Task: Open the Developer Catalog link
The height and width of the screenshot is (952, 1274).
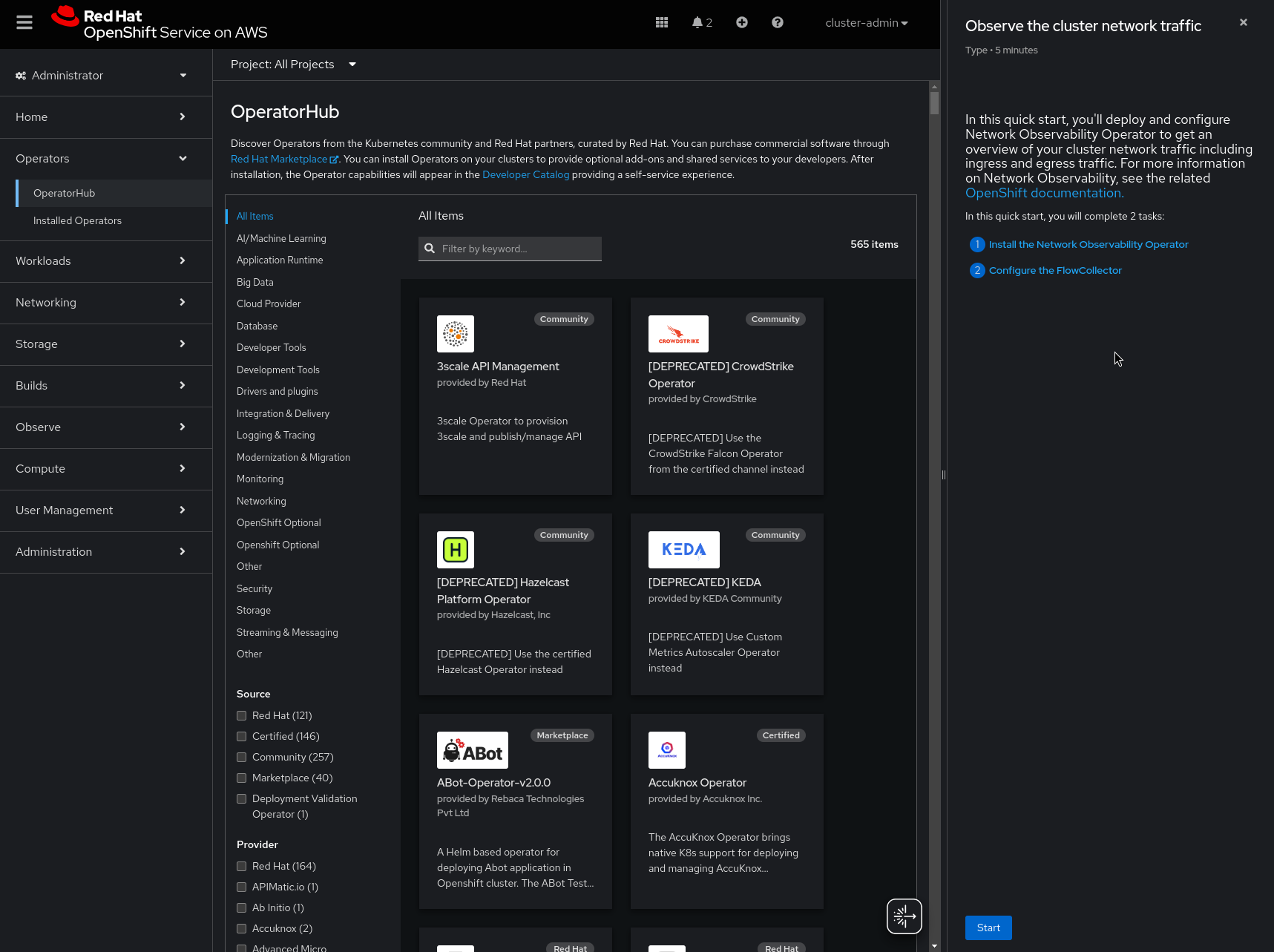Action: (526, 175)
